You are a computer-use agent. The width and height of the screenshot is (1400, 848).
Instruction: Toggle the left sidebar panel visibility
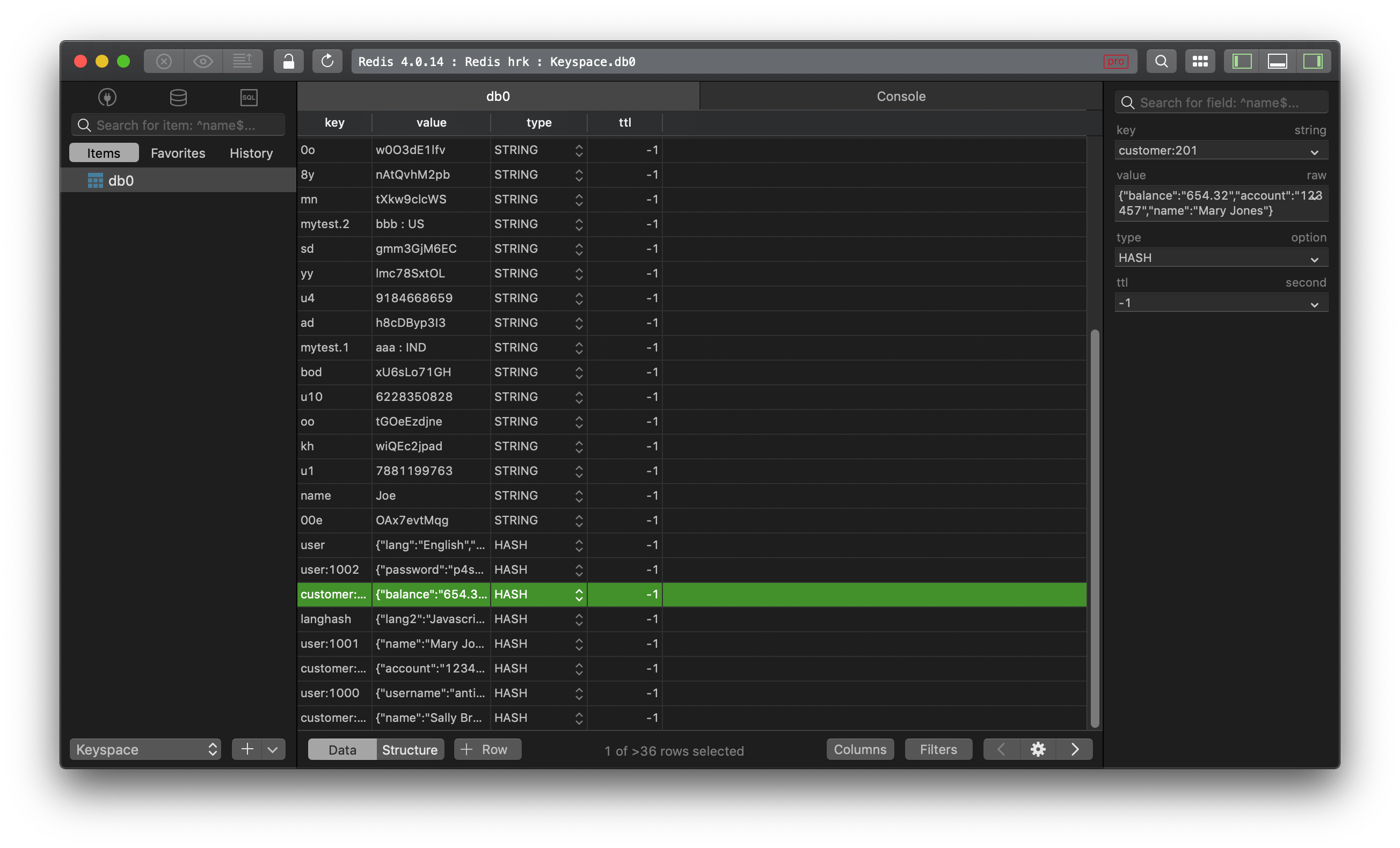tap(1242, 61)
